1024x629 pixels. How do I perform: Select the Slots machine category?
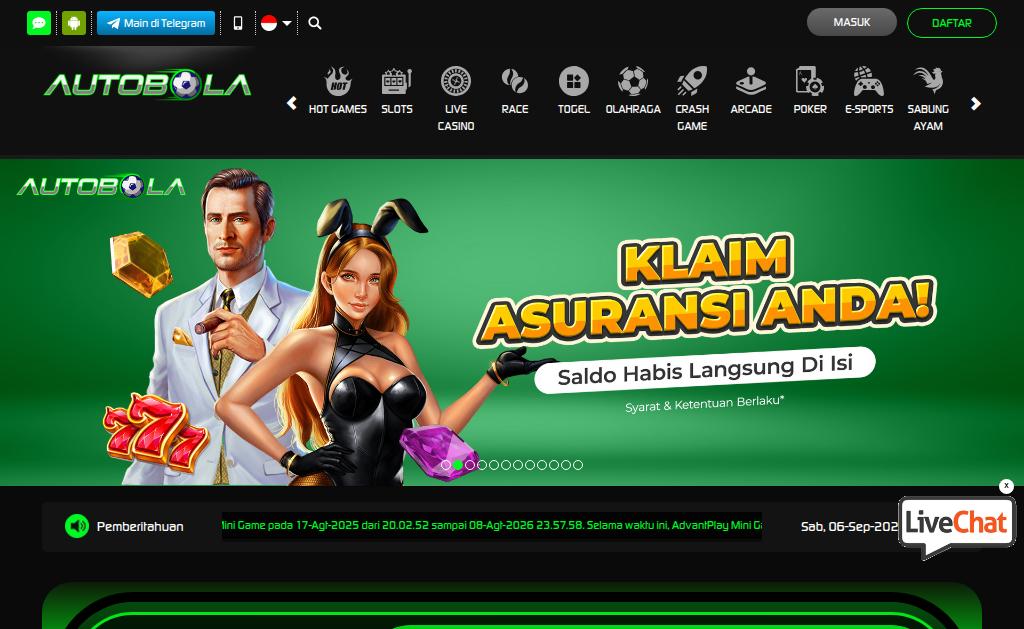point(397,91)
